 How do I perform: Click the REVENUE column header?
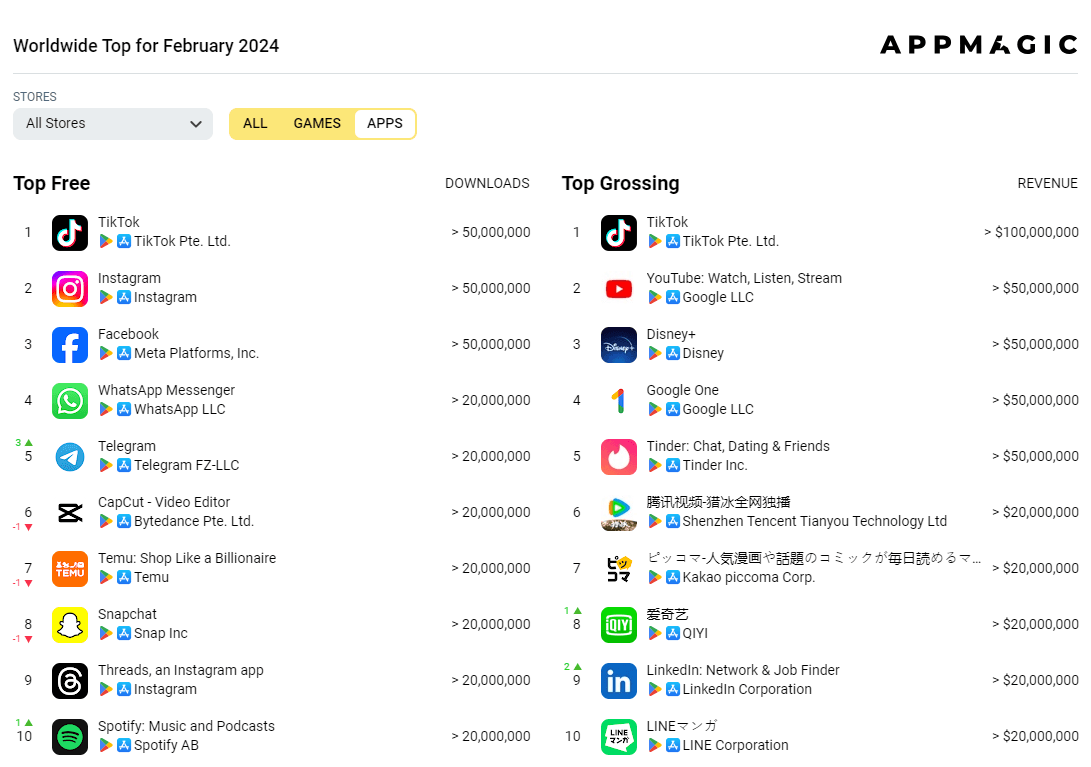click(x=1047, y=183)
